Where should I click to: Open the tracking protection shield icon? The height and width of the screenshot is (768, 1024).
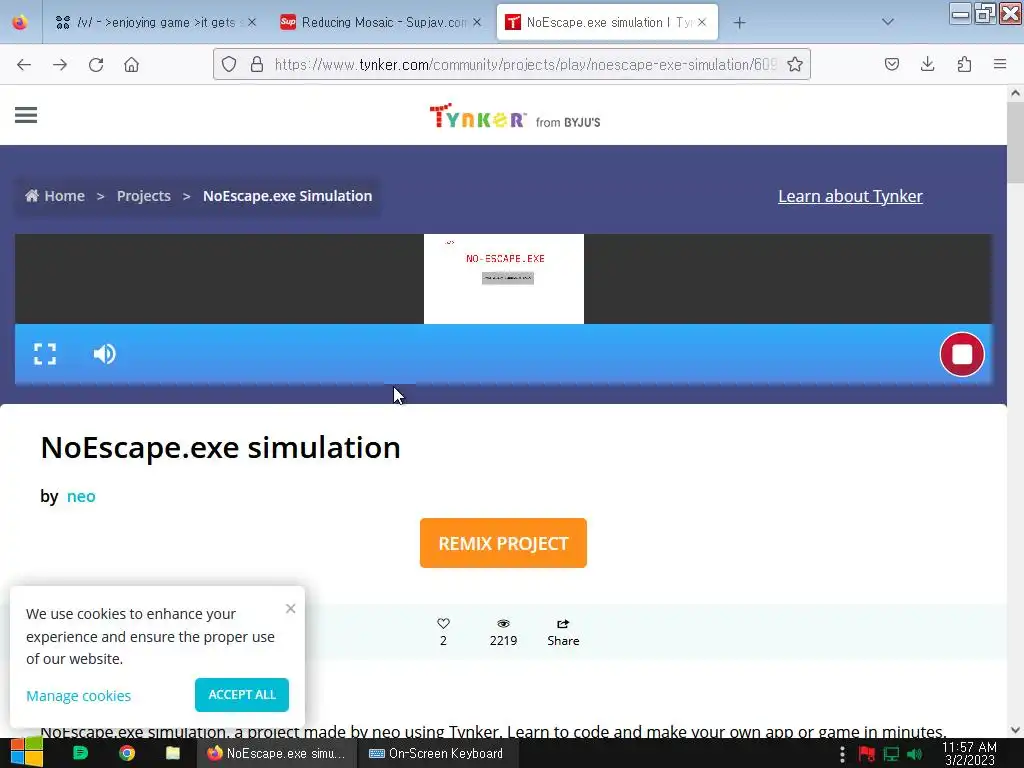(229, 64)
